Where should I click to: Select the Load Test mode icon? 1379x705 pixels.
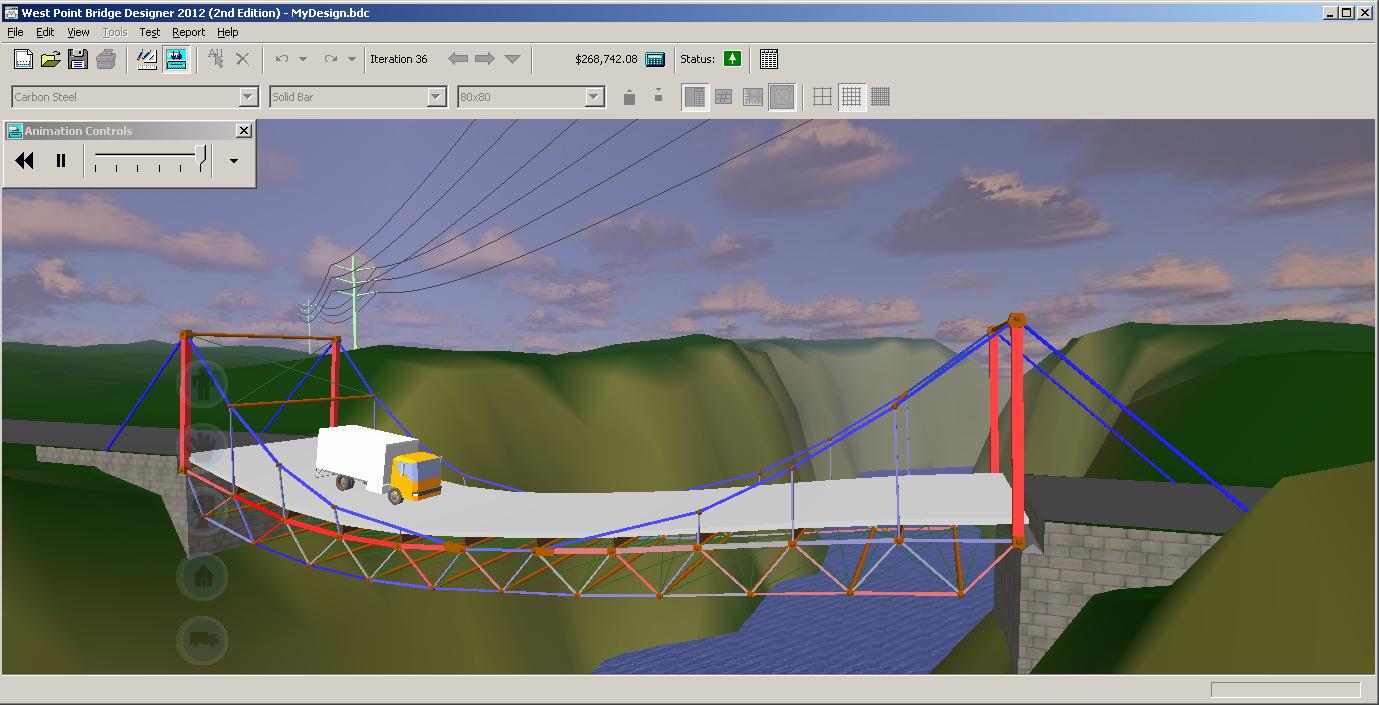point(177,59)
